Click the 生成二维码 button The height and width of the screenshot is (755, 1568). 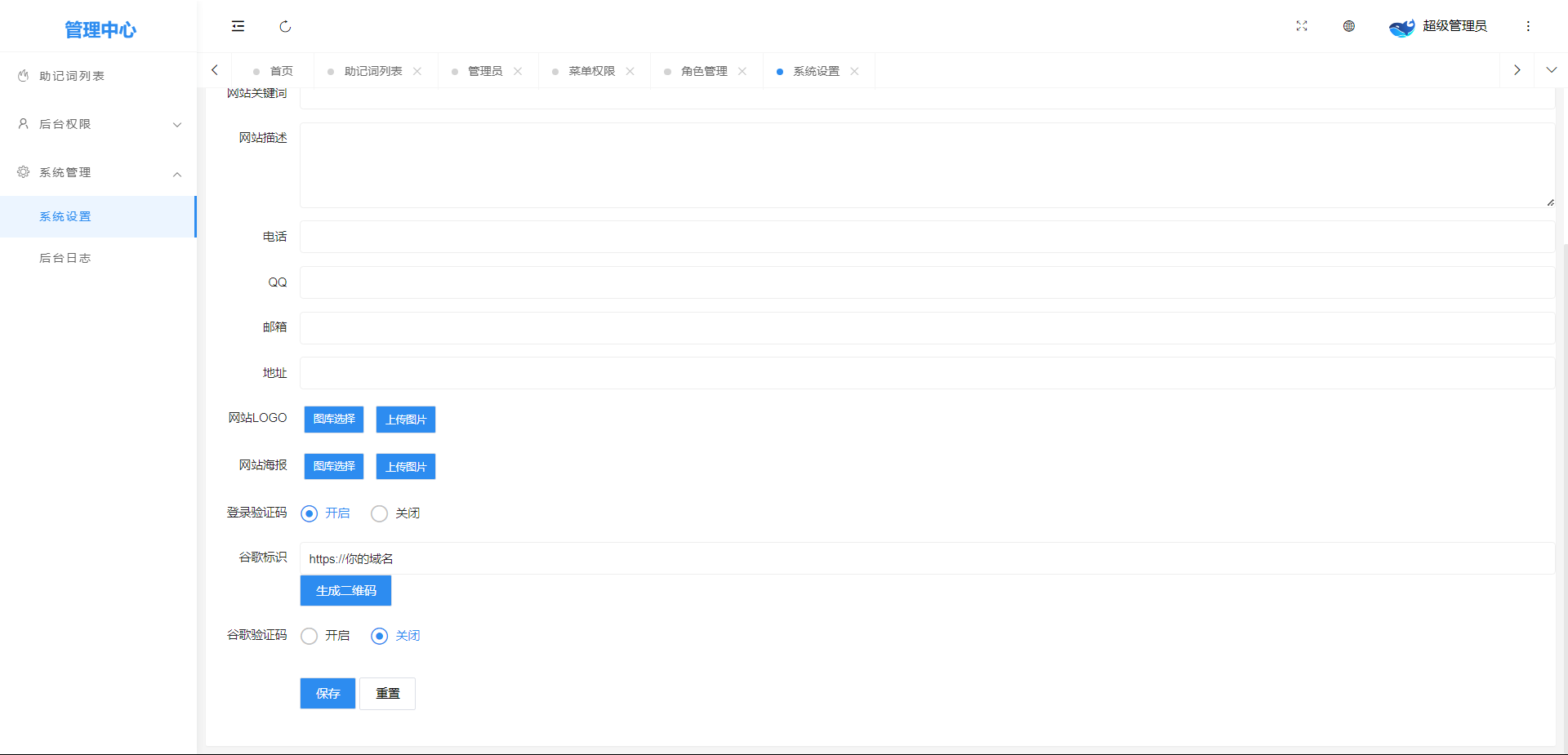(x=345, y=590)
